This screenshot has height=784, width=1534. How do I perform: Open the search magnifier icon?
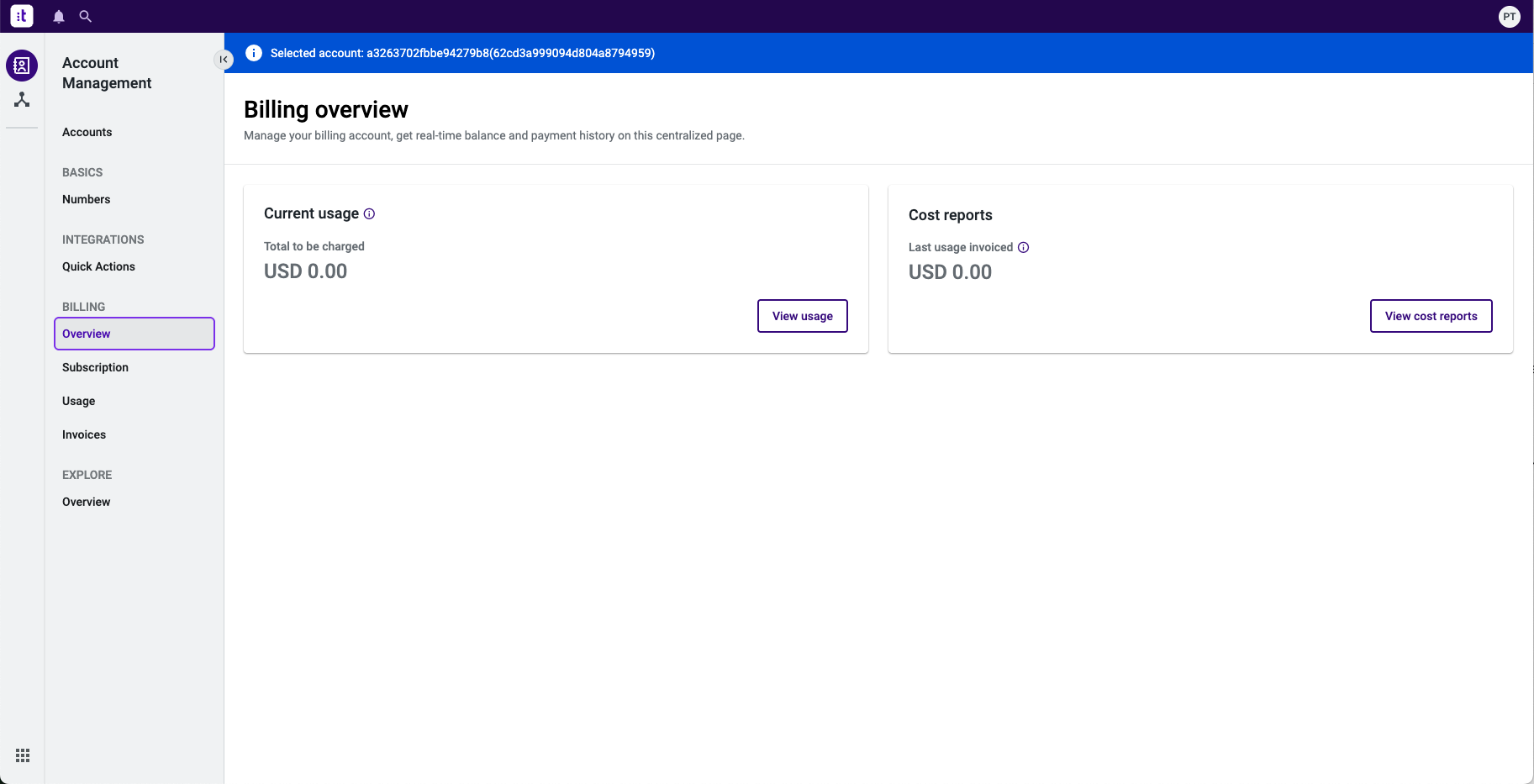[x=85, y=16]
